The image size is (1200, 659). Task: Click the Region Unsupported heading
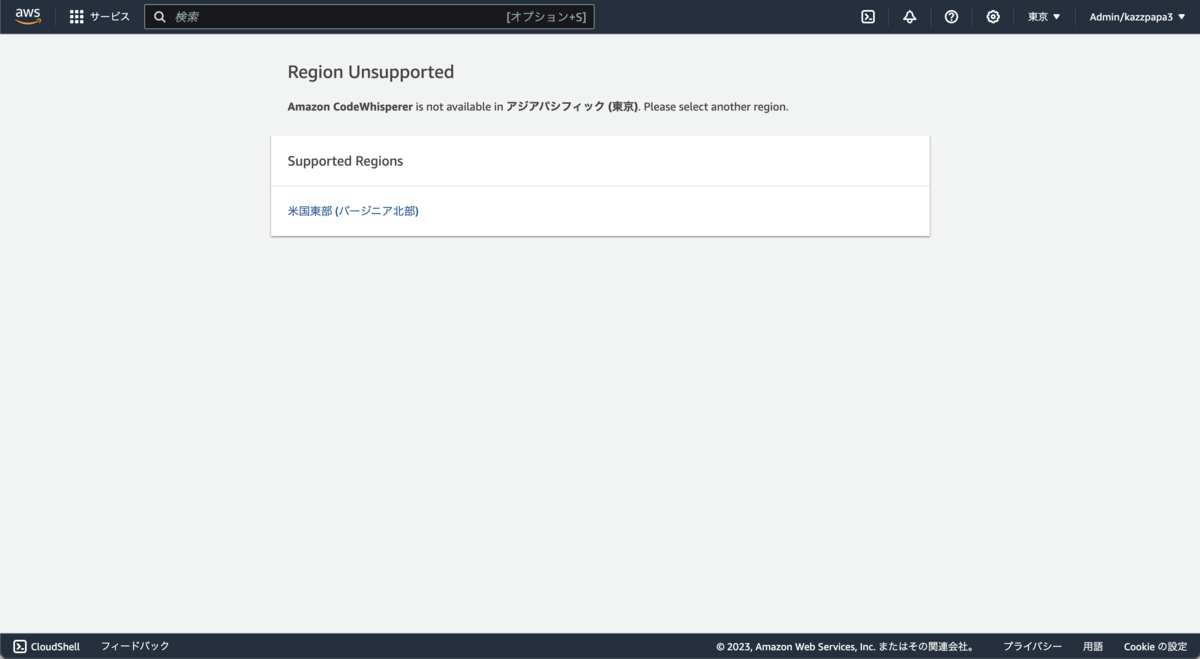pyautogui.click(x=371, y=72)
